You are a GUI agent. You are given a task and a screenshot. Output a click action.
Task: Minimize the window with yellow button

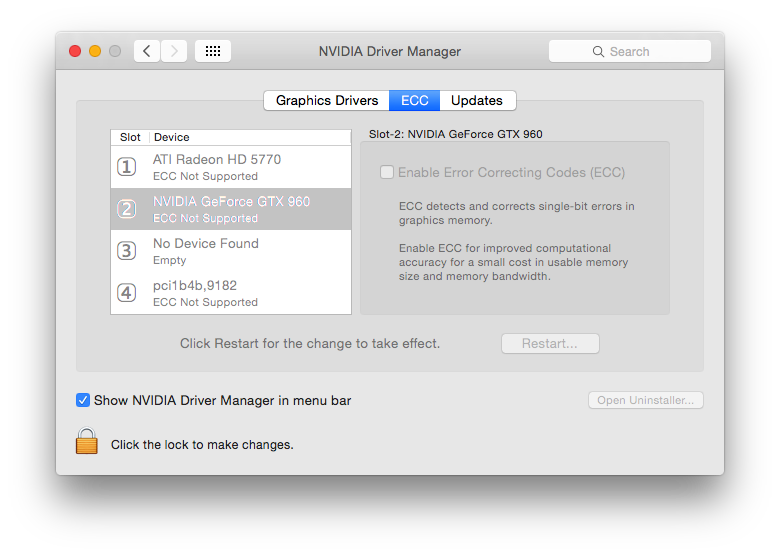(x=95, y=51)
